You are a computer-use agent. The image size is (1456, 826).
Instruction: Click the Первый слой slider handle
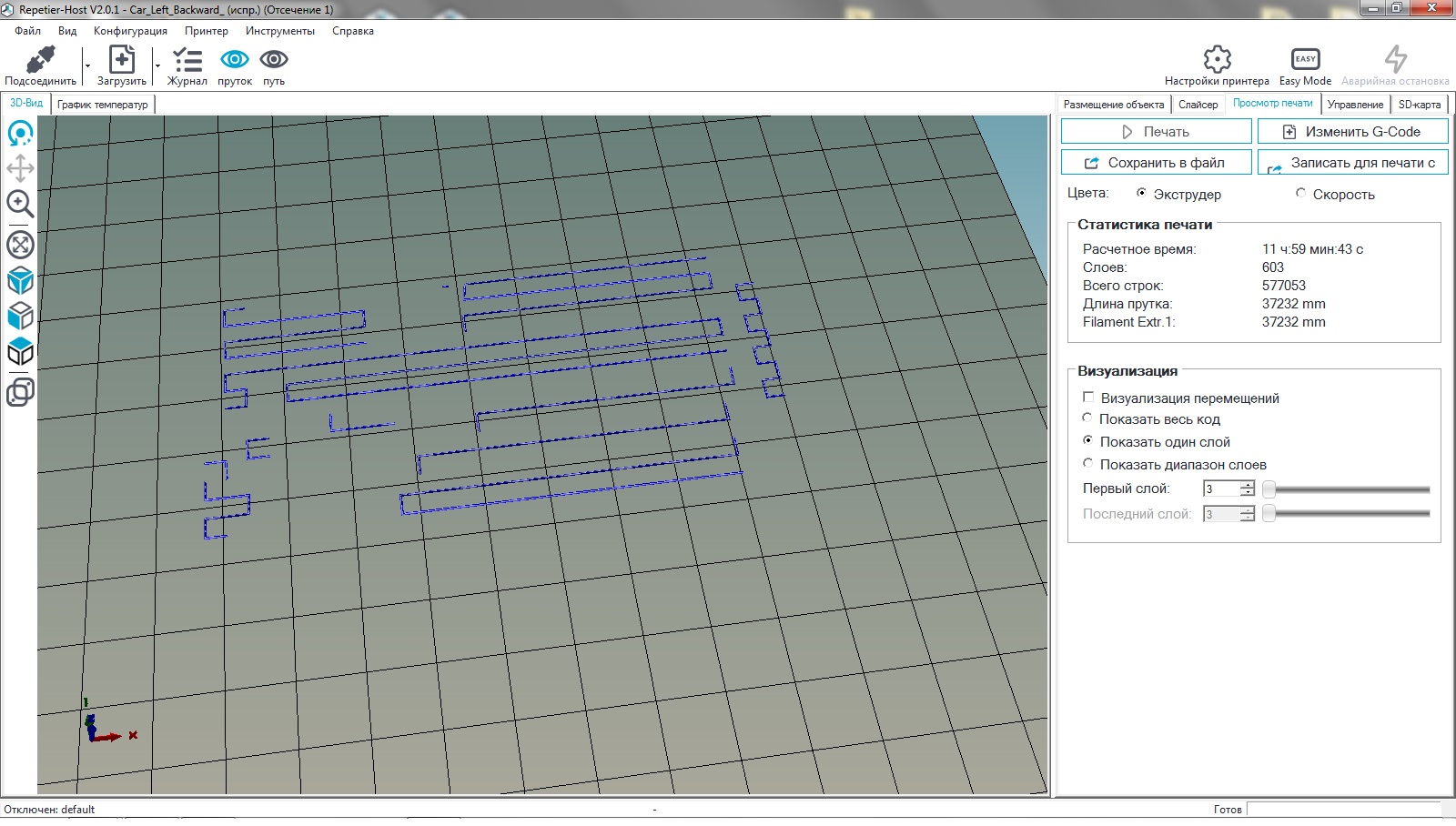coord(1269,489)
